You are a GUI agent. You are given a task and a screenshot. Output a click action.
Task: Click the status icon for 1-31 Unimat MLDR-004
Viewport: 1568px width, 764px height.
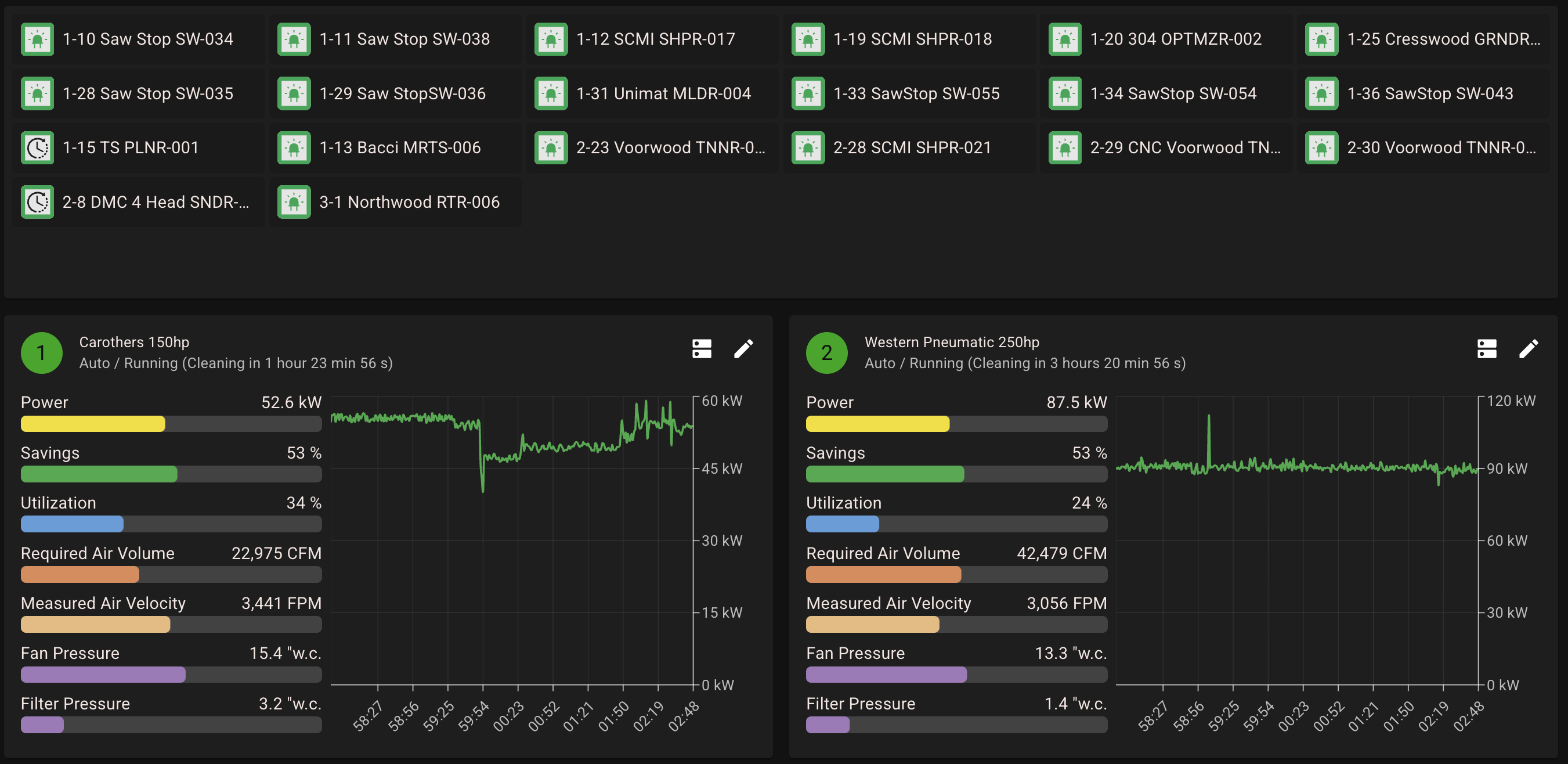pos(551,93)
